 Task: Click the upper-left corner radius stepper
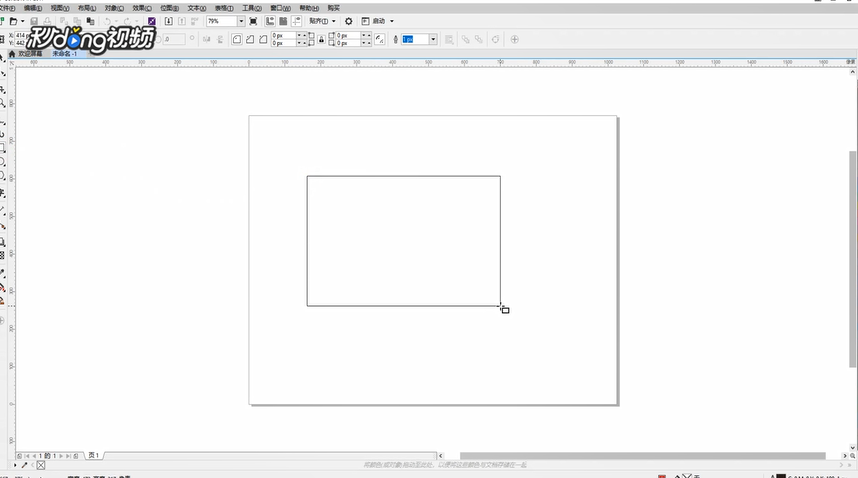coord(302,36)
